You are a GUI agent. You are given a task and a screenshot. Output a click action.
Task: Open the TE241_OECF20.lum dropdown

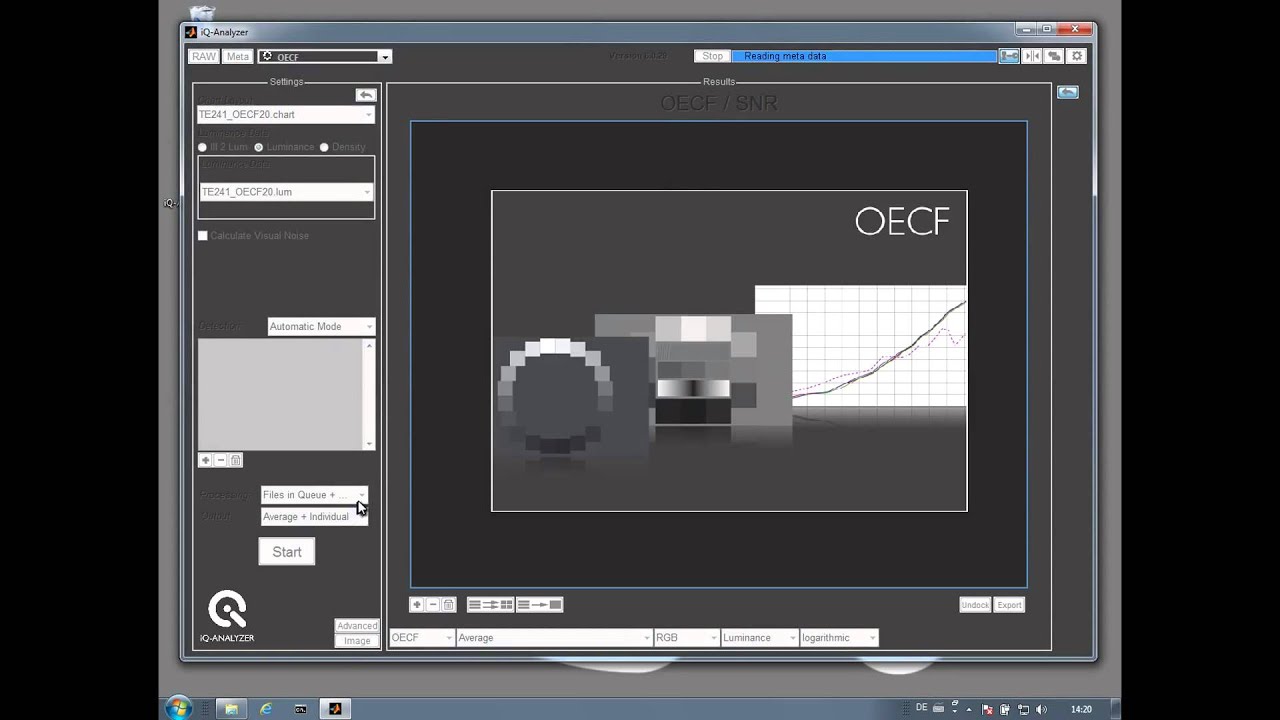[286, 192]
